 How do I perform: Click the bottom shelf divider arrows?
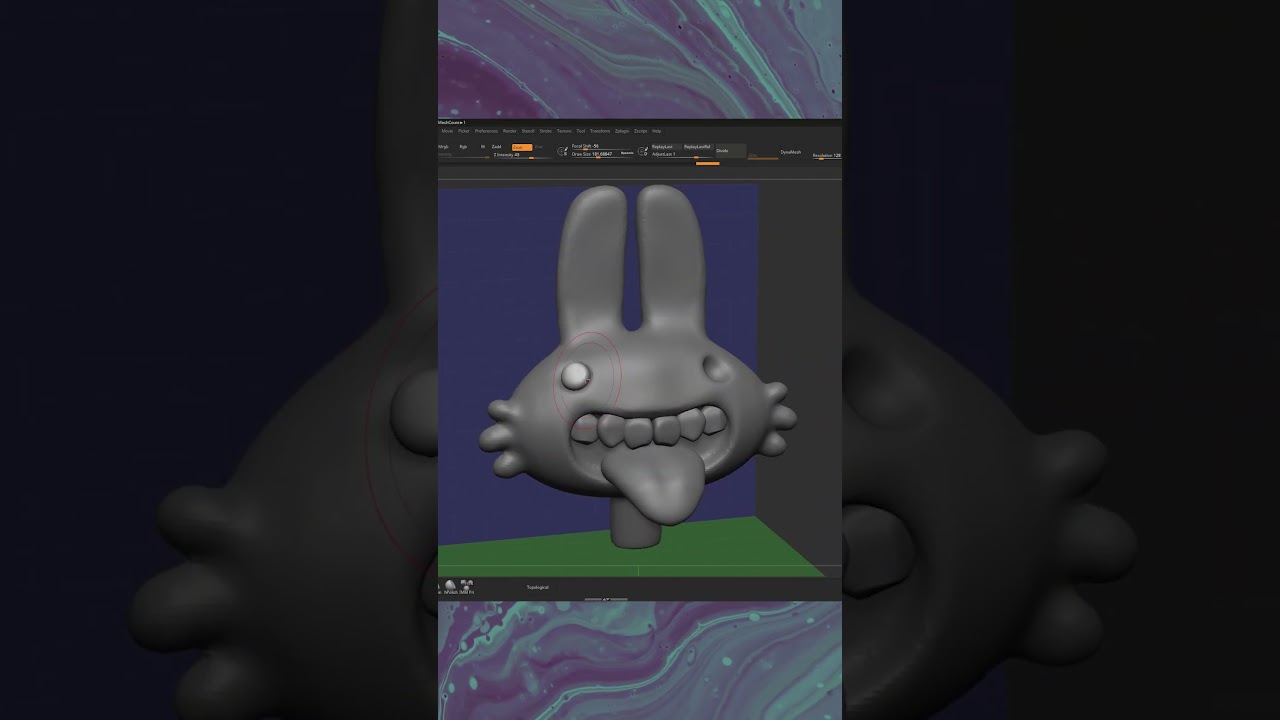(x=606, y=598)
